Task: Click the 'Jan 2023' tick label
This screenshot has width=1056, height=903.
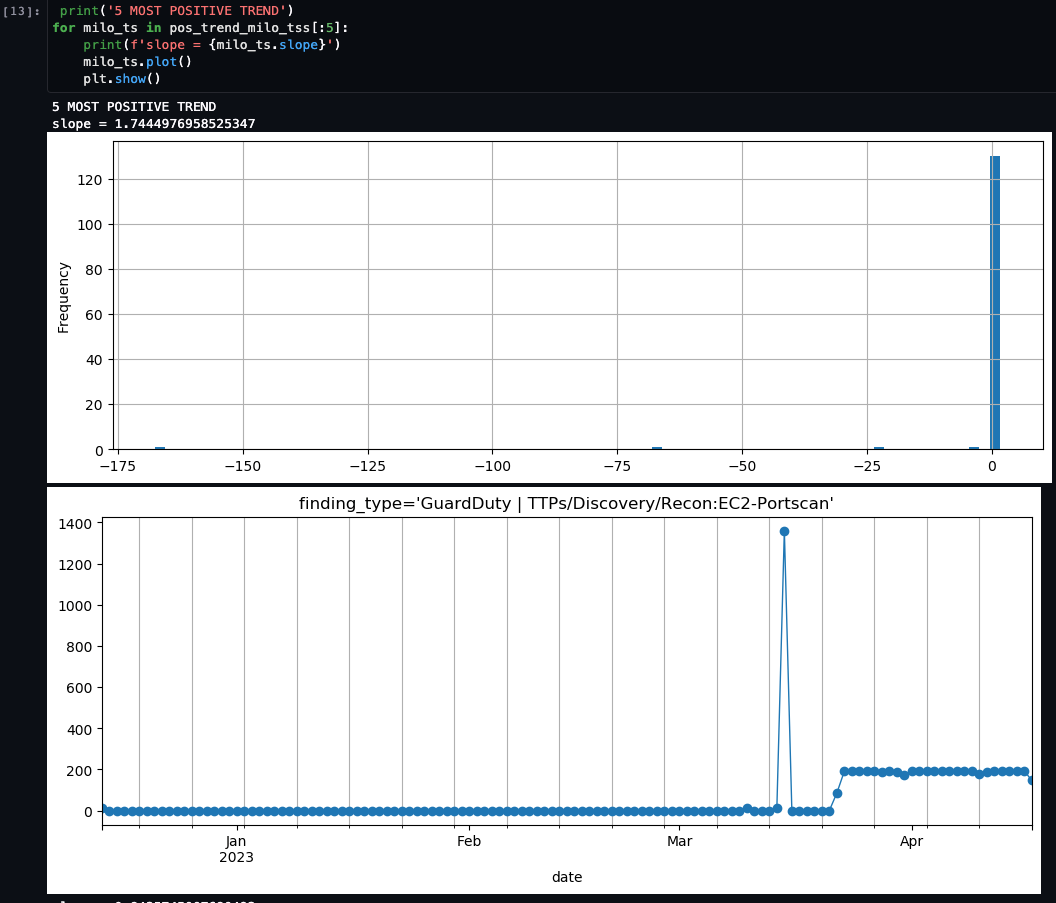Action: tap(234, 849)
